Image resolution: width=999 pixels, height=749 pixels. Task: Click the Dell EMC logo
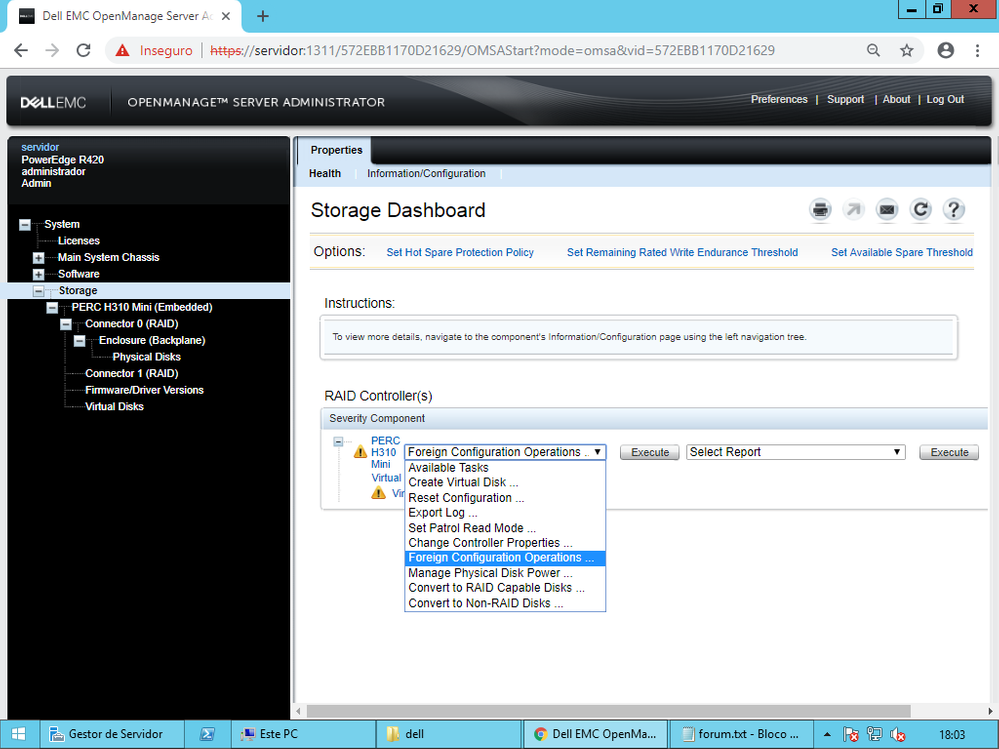coord(53,103)
